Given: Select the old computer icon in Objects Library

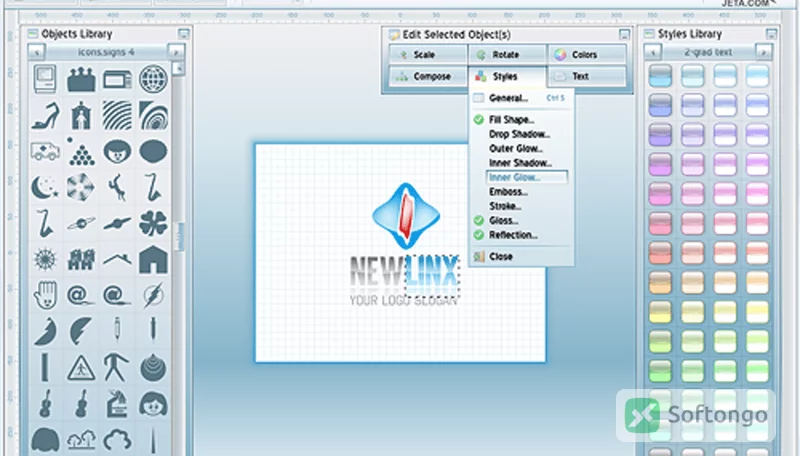Looking at the screenshot, I should point(45,79).
